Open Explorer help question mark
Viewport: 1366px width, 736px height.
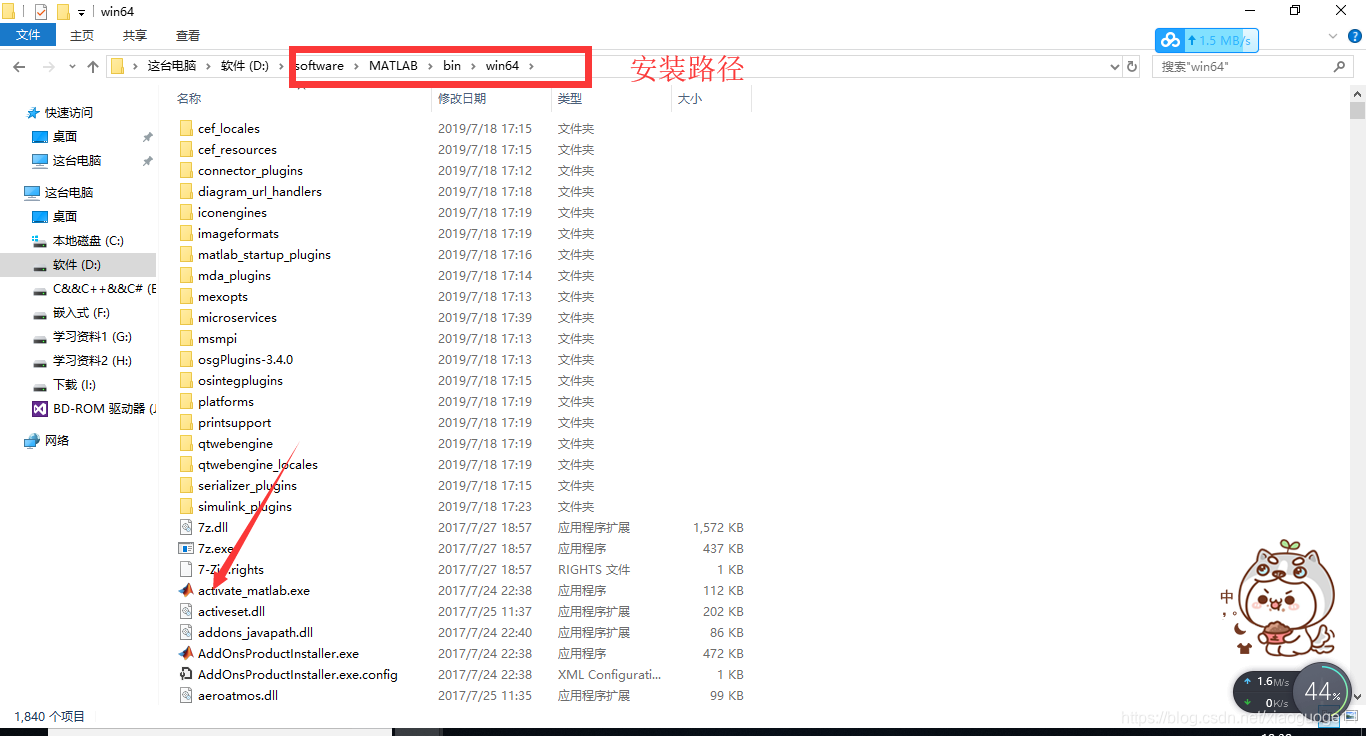[x=1354, y=35]
